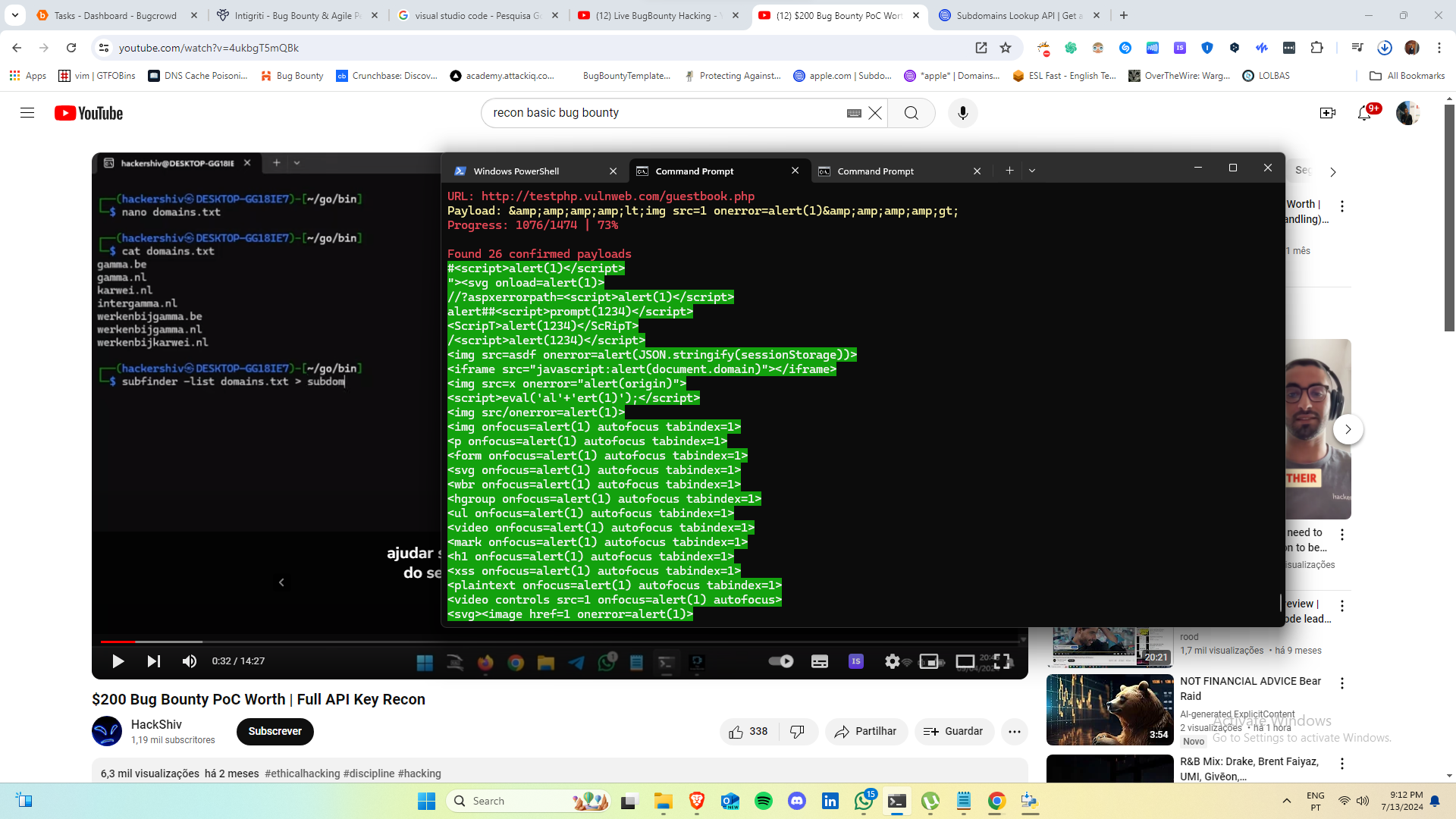The image size is (1456, 819).
Task: Switch to Windows PowerShell tab
Action: pyautogui.click(x=516, y=171)
